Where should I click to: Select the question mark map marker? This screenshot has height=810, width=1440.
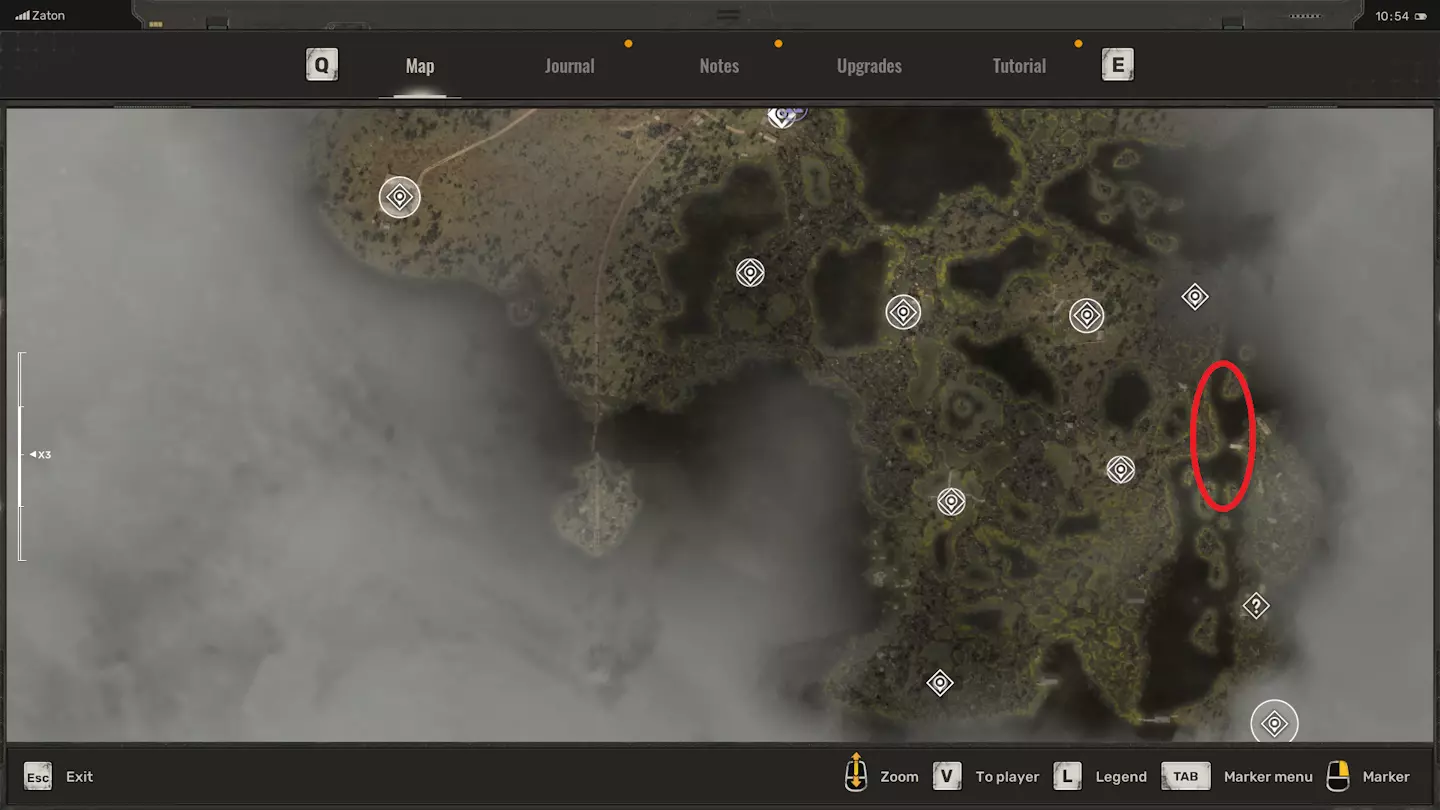pos(1256,606)
